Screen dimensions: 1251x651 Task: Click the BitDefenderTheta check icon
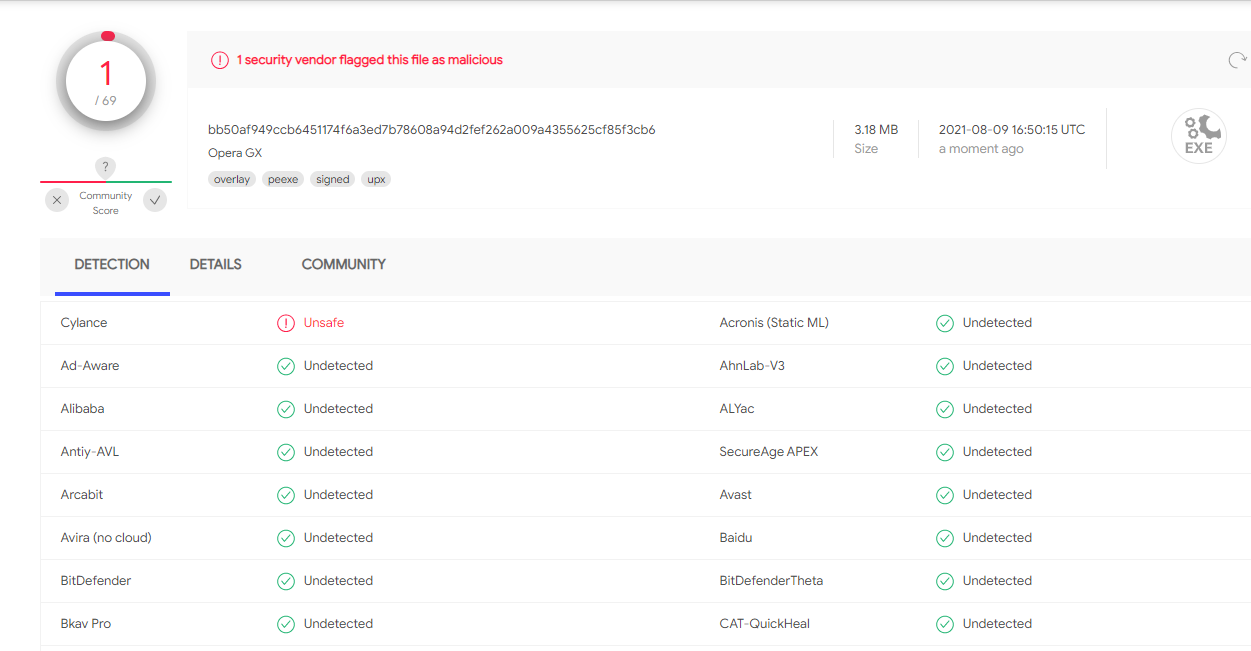945,581
